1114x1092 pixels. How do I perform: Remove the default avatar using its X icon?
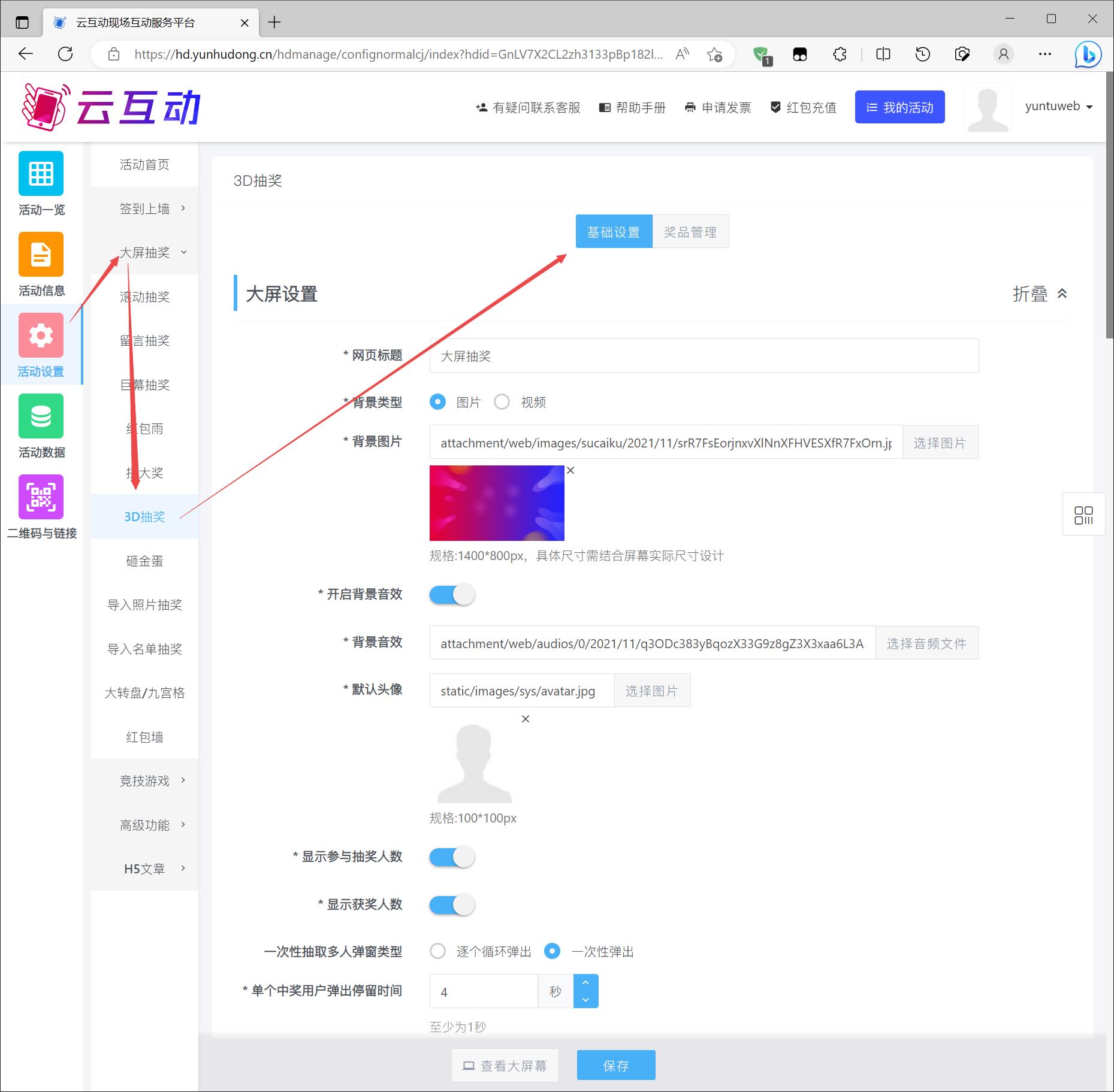[526, 719]
